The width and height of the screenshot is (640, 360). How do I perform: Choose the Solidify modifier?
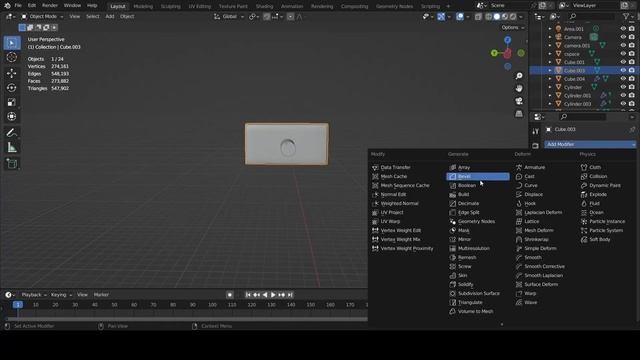click(x=478, y=284)
